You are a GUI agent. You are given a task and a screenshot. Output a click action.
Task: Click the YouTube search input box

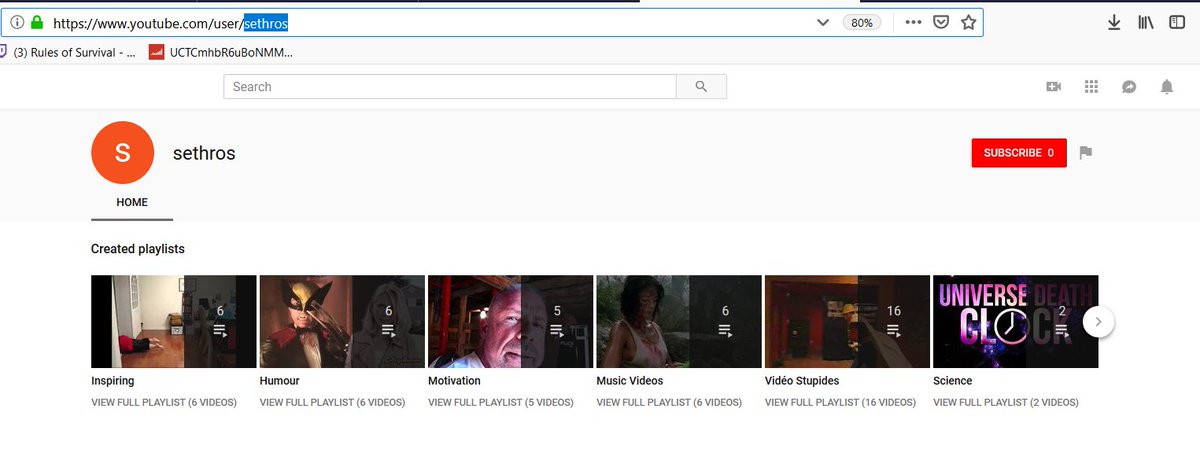[450, 87]
